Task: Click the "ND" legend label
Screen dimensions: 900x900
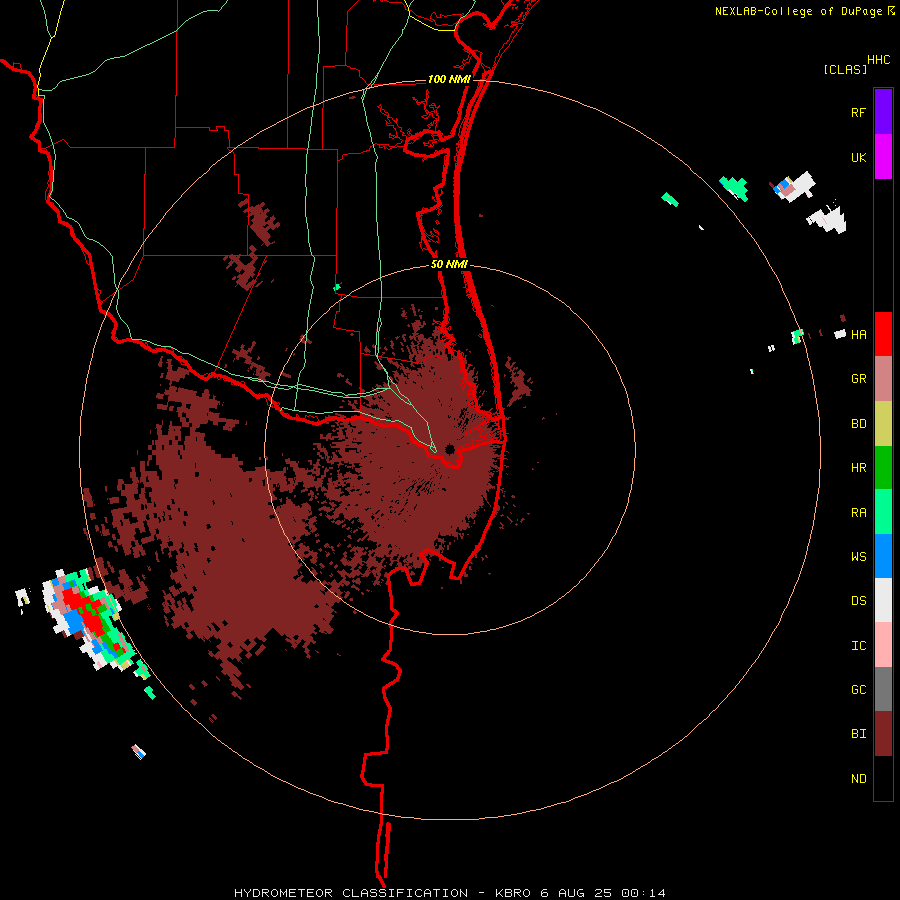Action: point(858,779)
